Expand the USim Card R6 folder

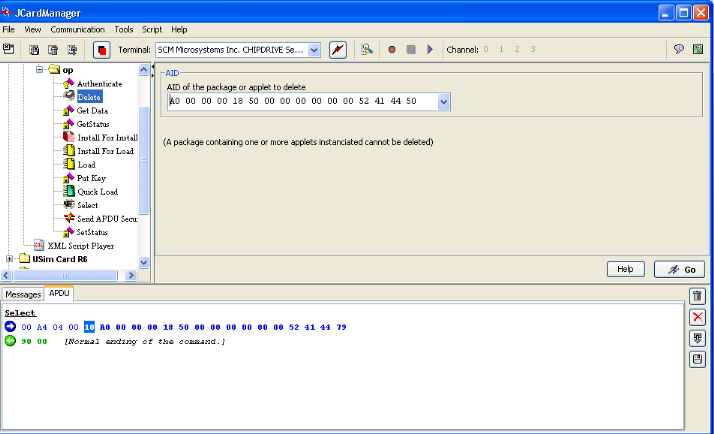click(x=10, y=259)
